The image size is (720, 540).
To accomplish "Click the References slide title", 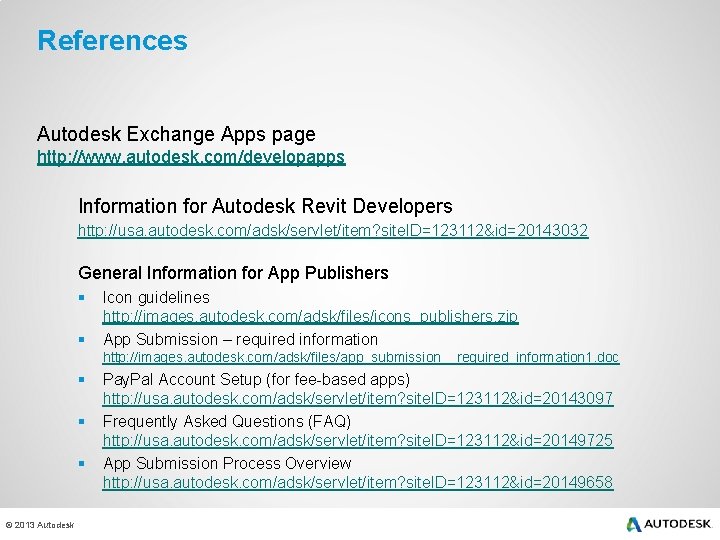I will click(x=112, y=40).
